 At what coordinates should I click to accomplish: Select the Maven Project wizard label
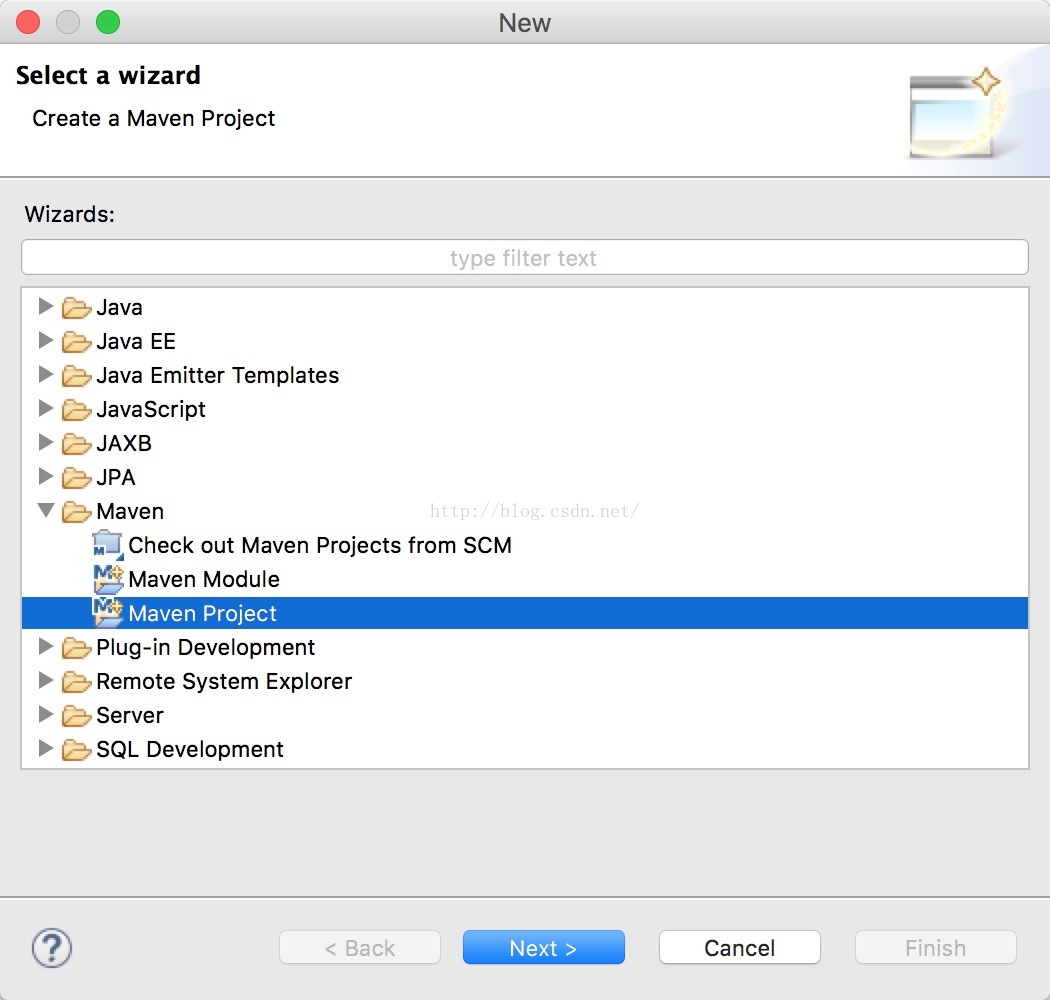pos(202,614)
